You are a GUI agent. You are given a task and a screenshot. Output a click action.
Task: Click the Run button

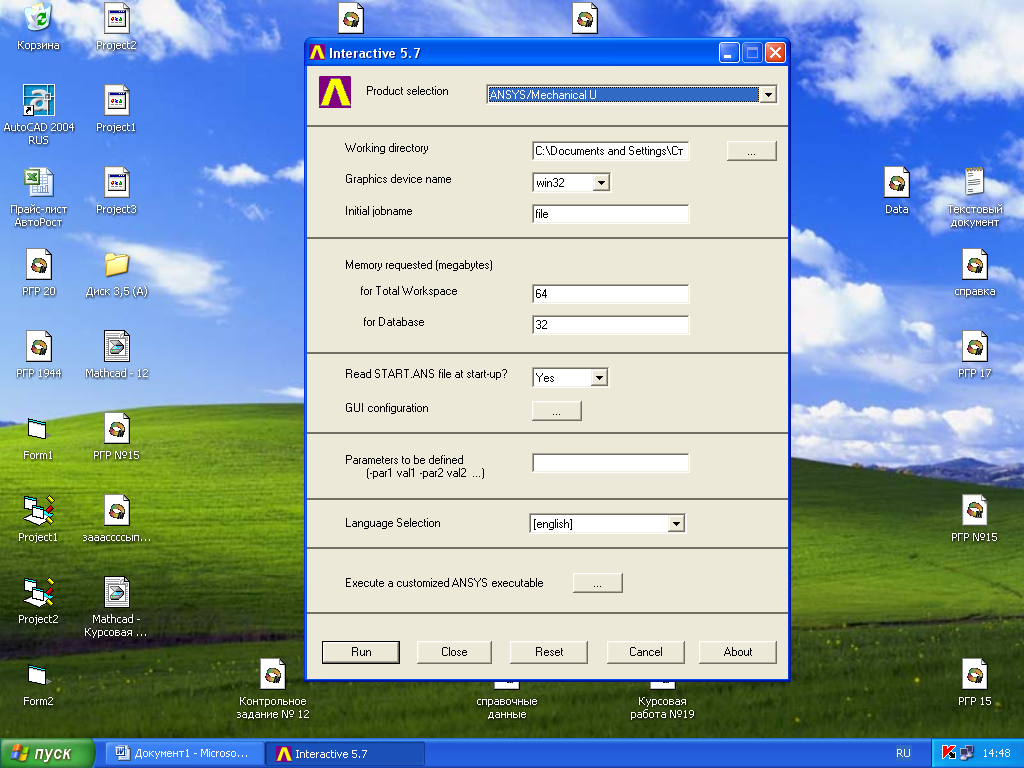(360, 652)
